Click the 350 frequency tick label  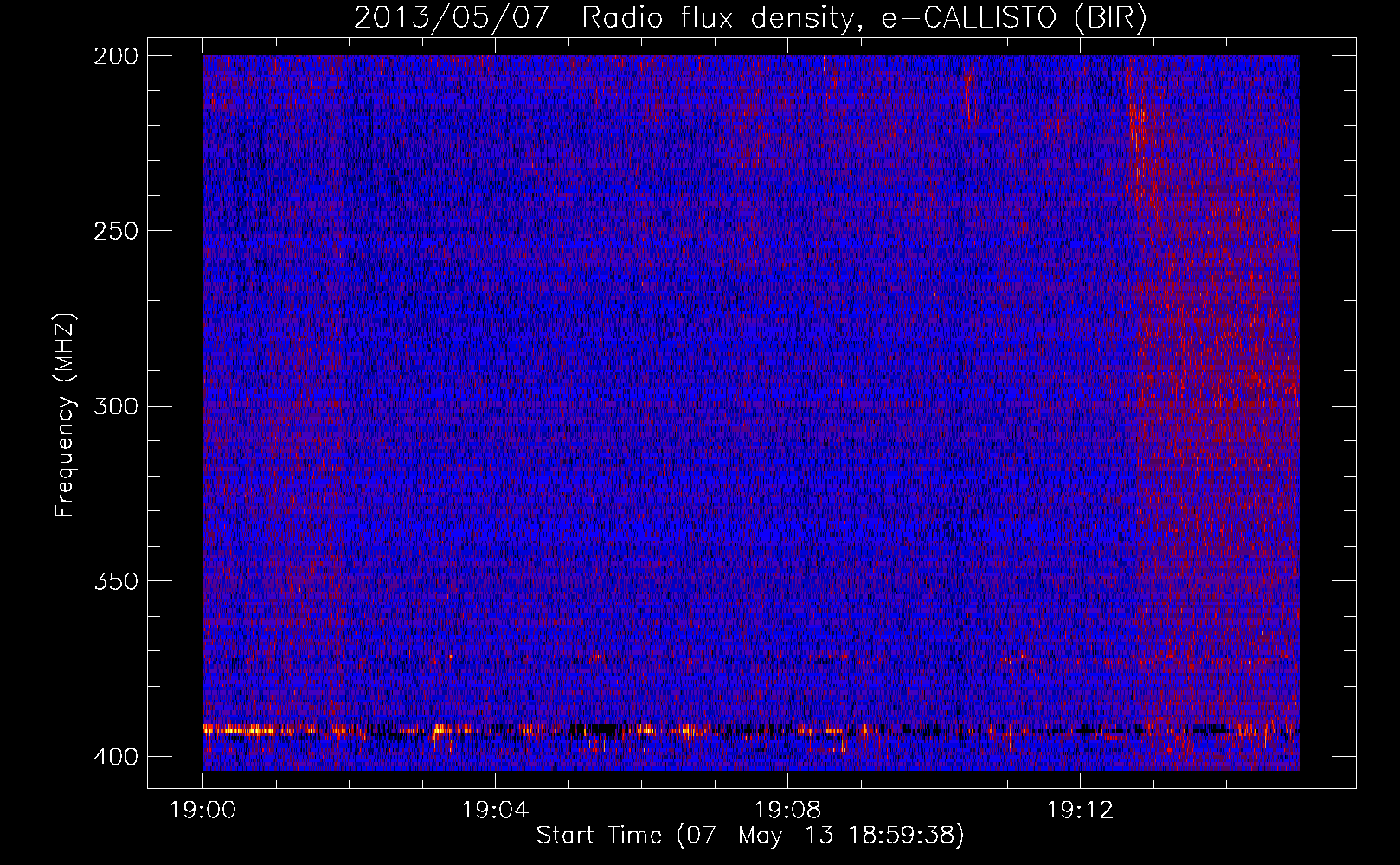(115, 580)
